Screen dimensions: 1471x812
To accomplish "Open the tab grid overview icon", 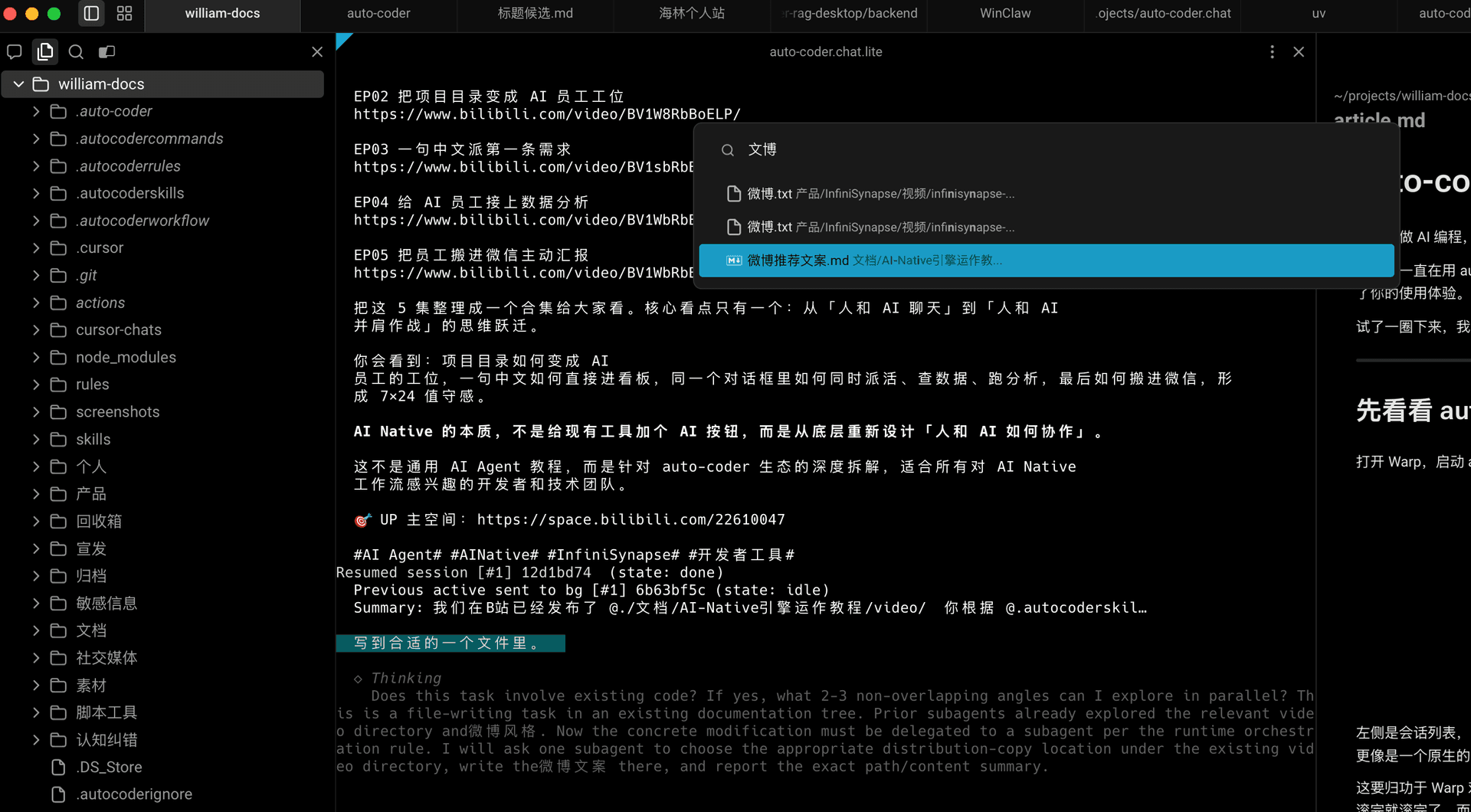I will coord(124,13).
